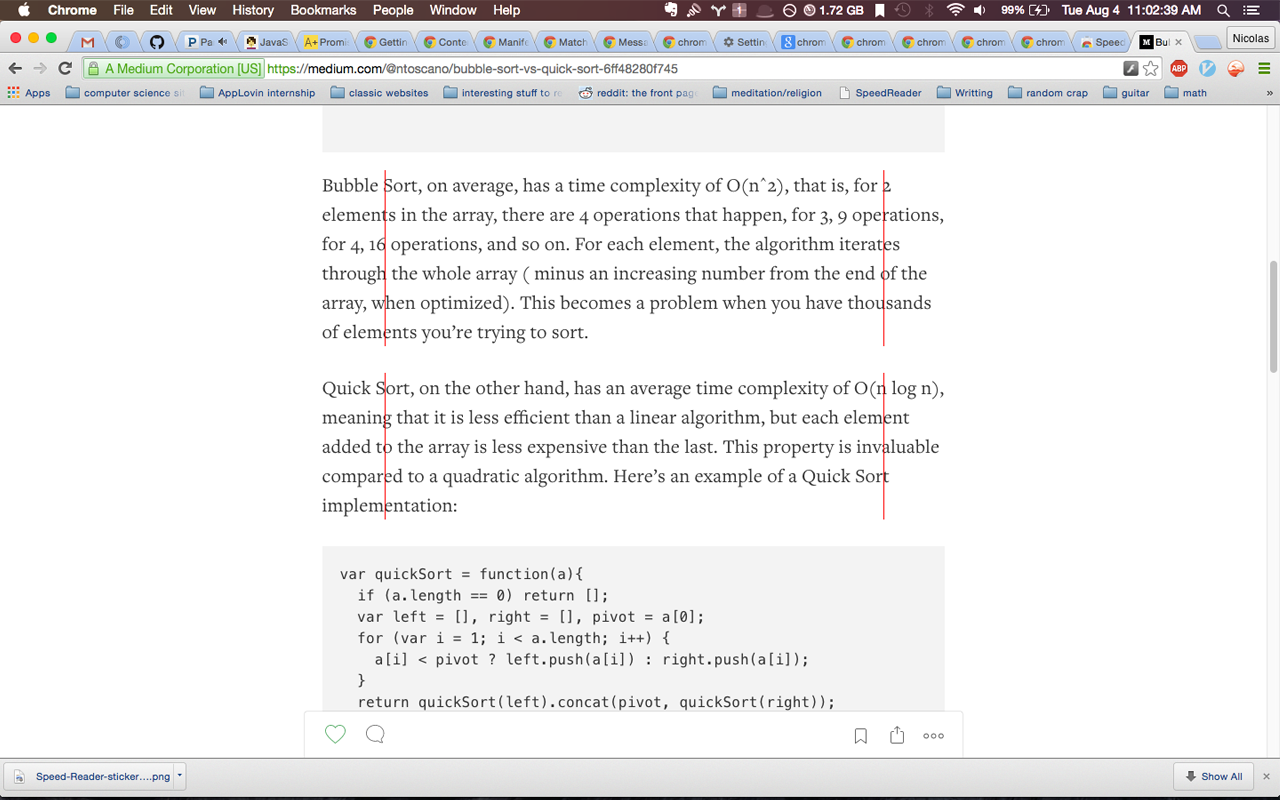Bookmark this Medium story
1280x800 pixels.
[x=860, y=735]
